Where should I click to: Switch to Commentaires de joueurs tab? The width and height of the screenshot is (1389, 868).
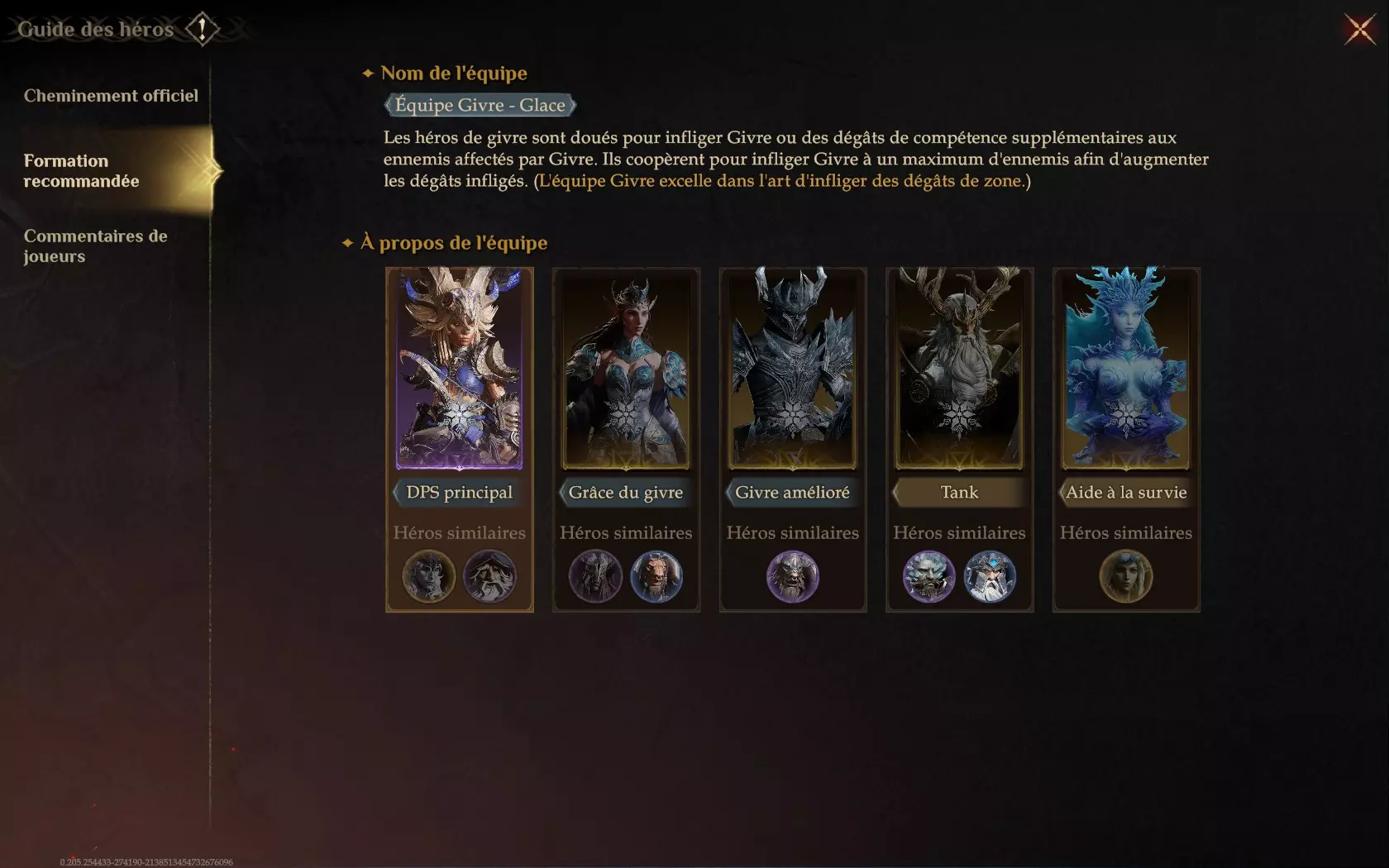95,246
